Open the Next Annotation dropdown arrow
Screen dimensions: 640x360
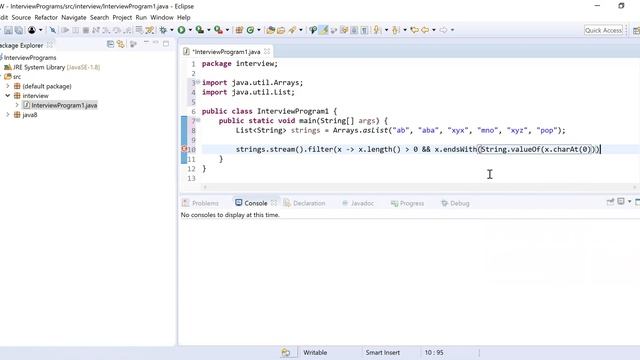387,30
